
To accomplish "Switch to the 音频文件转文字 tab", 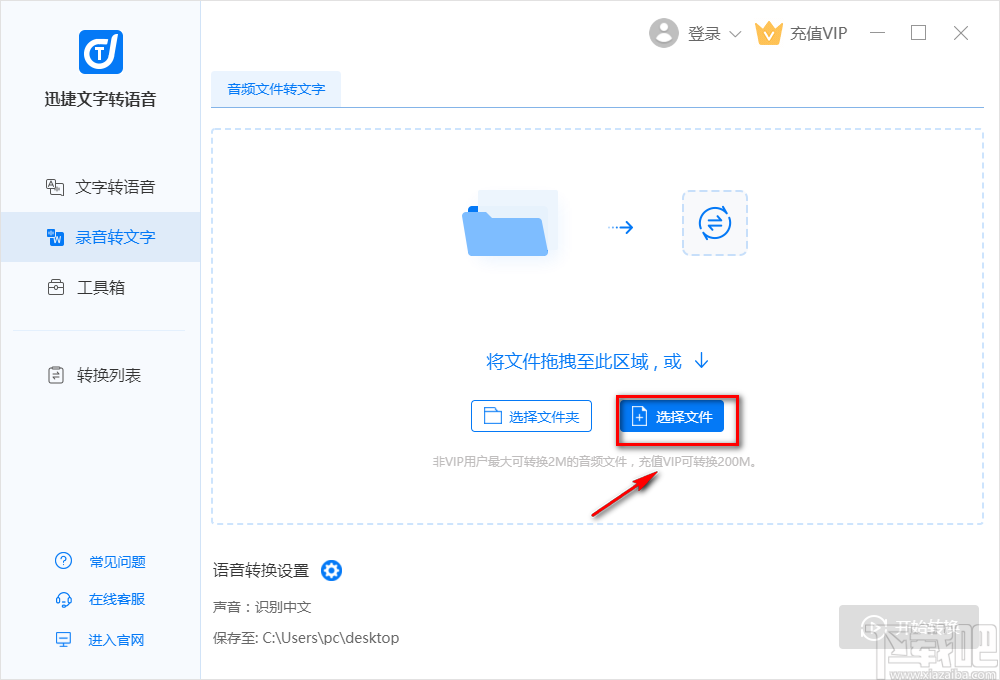I will (275, 90).
